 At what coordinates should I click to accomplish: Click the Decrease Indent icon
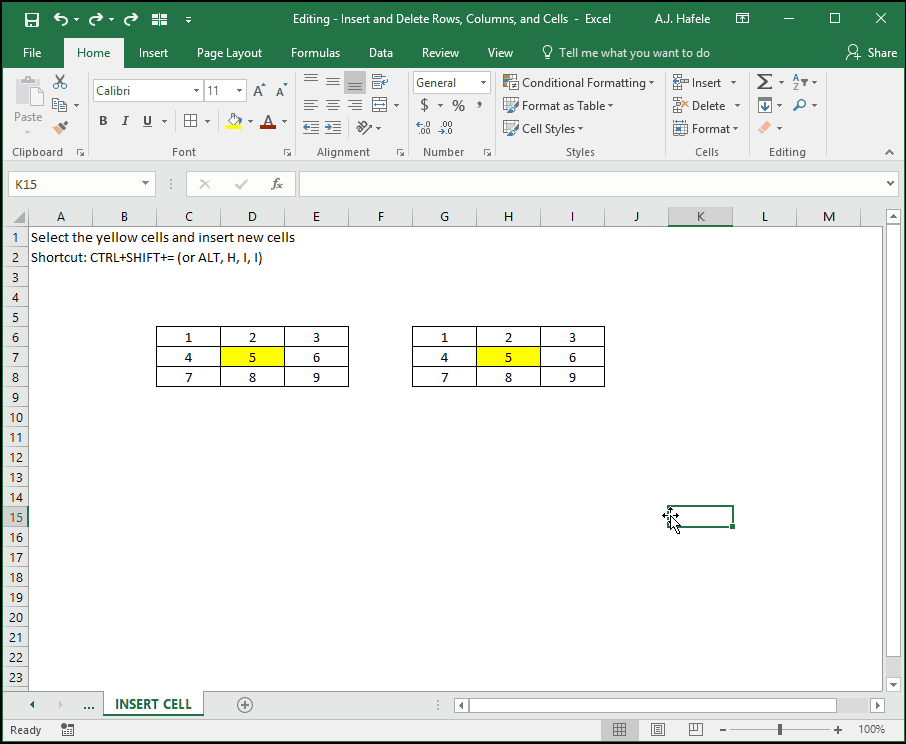pyautogui.click(x=311, y=128)
